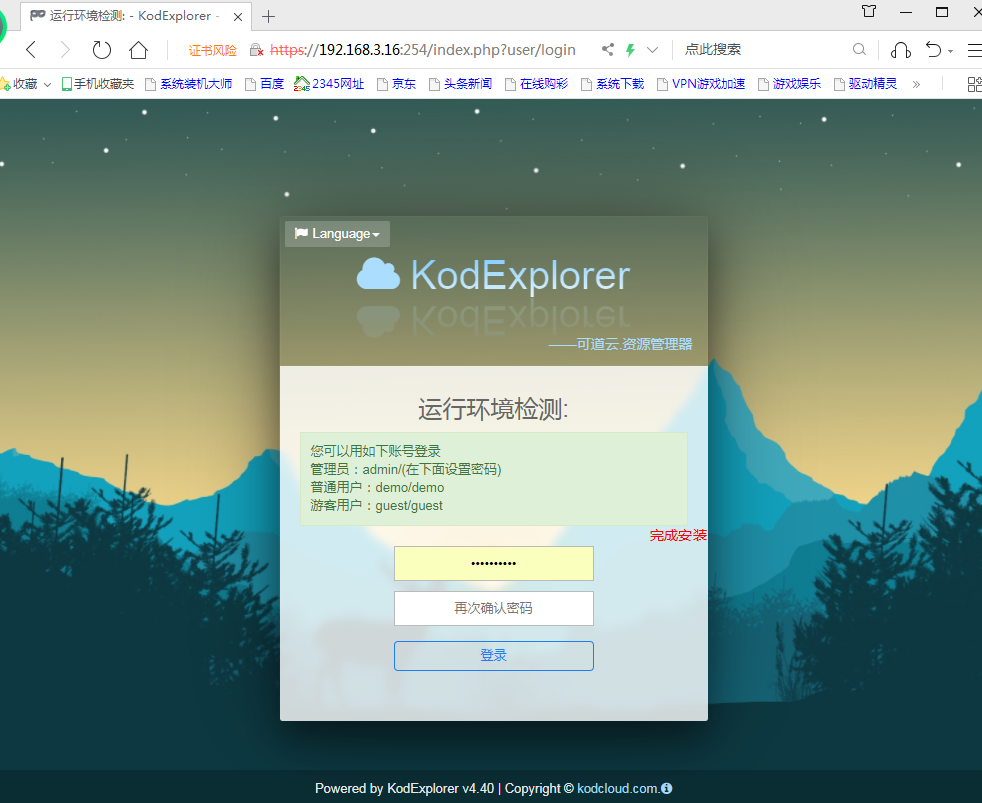Click the 登录 login button
This screenshot has width=982, height=803.
click(494, 656)
